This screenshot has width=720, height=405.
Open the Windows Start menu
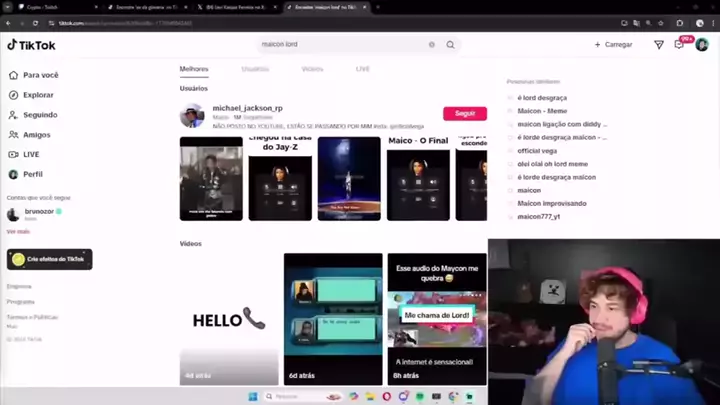(x=253, y=396)
